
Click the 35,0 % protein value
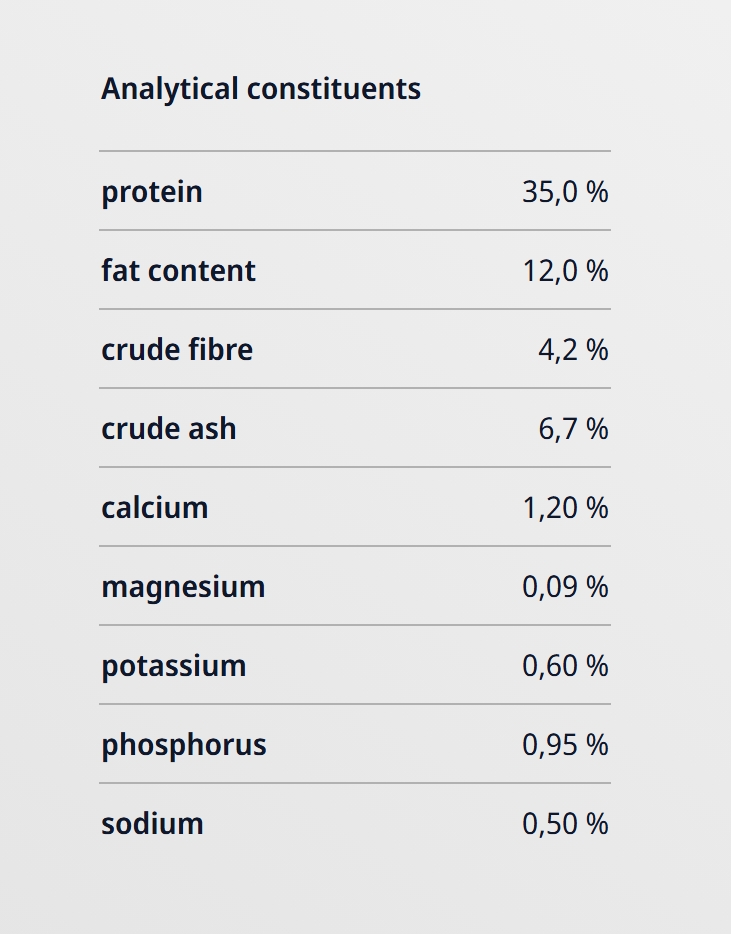[x=565, y=191]
